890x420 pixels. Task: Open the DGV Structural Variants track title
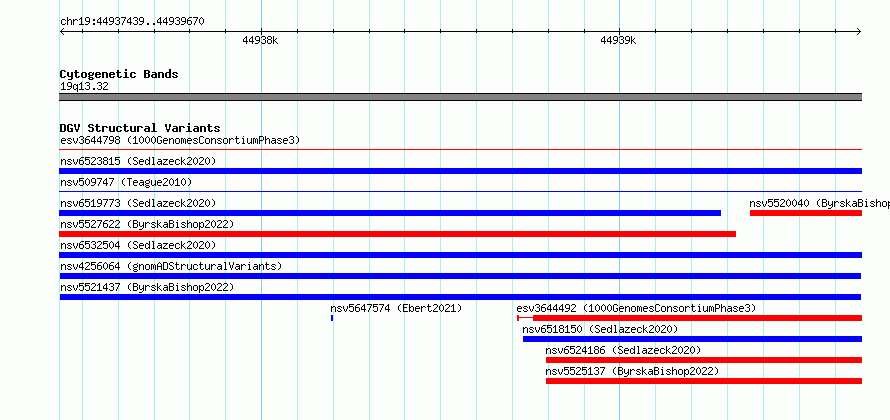click(140, 128)
